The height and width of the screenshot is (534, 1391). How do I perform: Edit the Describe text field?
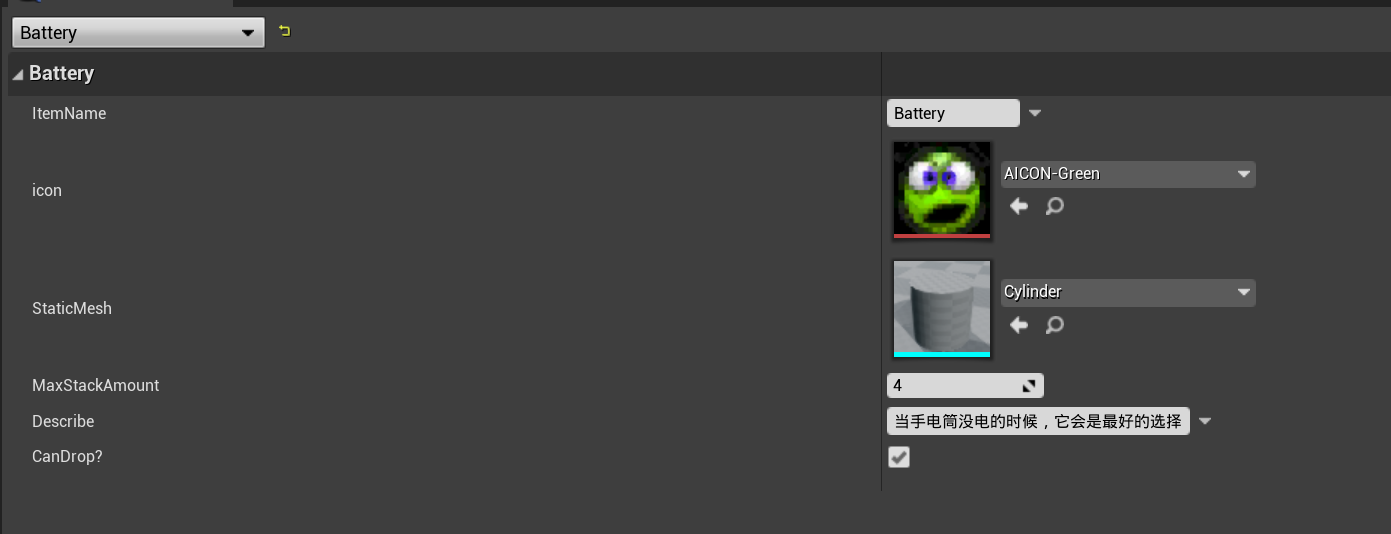[x=1038, y=421]
